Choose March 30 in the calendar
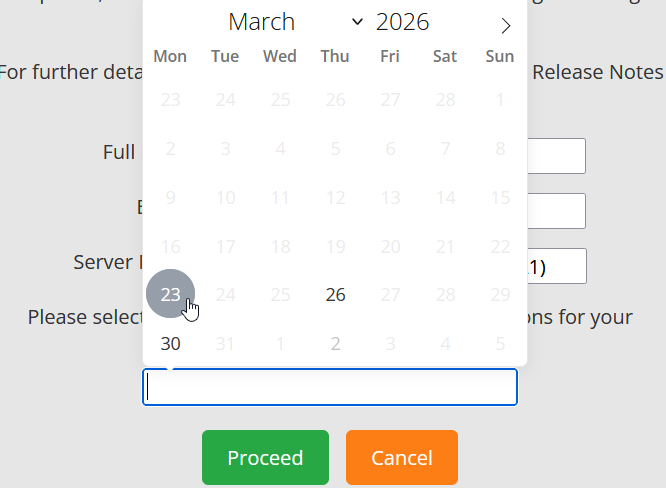 pos(171,343)
